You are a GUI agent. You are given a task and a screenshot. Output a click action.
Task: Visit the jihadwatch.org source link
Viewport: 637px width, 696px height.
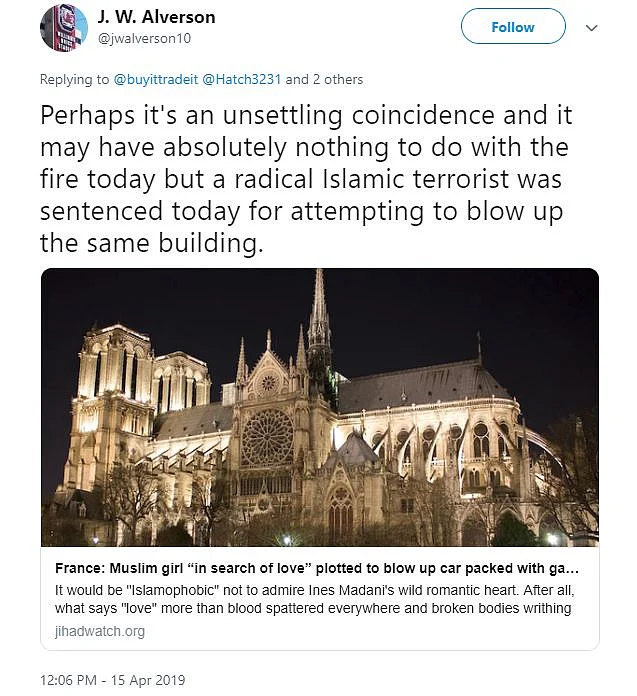(99, 631)
